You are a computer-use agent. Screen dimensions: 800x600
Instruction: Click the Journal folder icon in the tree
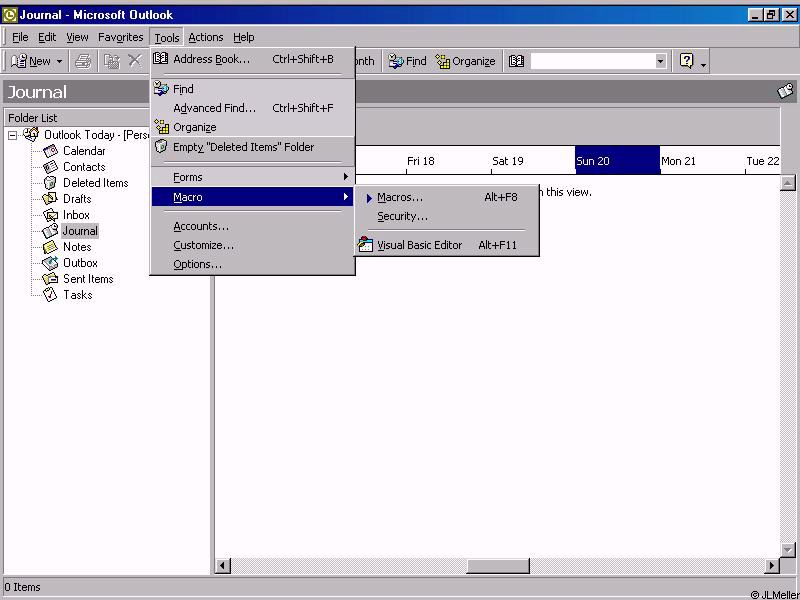(x=51, y=231)
